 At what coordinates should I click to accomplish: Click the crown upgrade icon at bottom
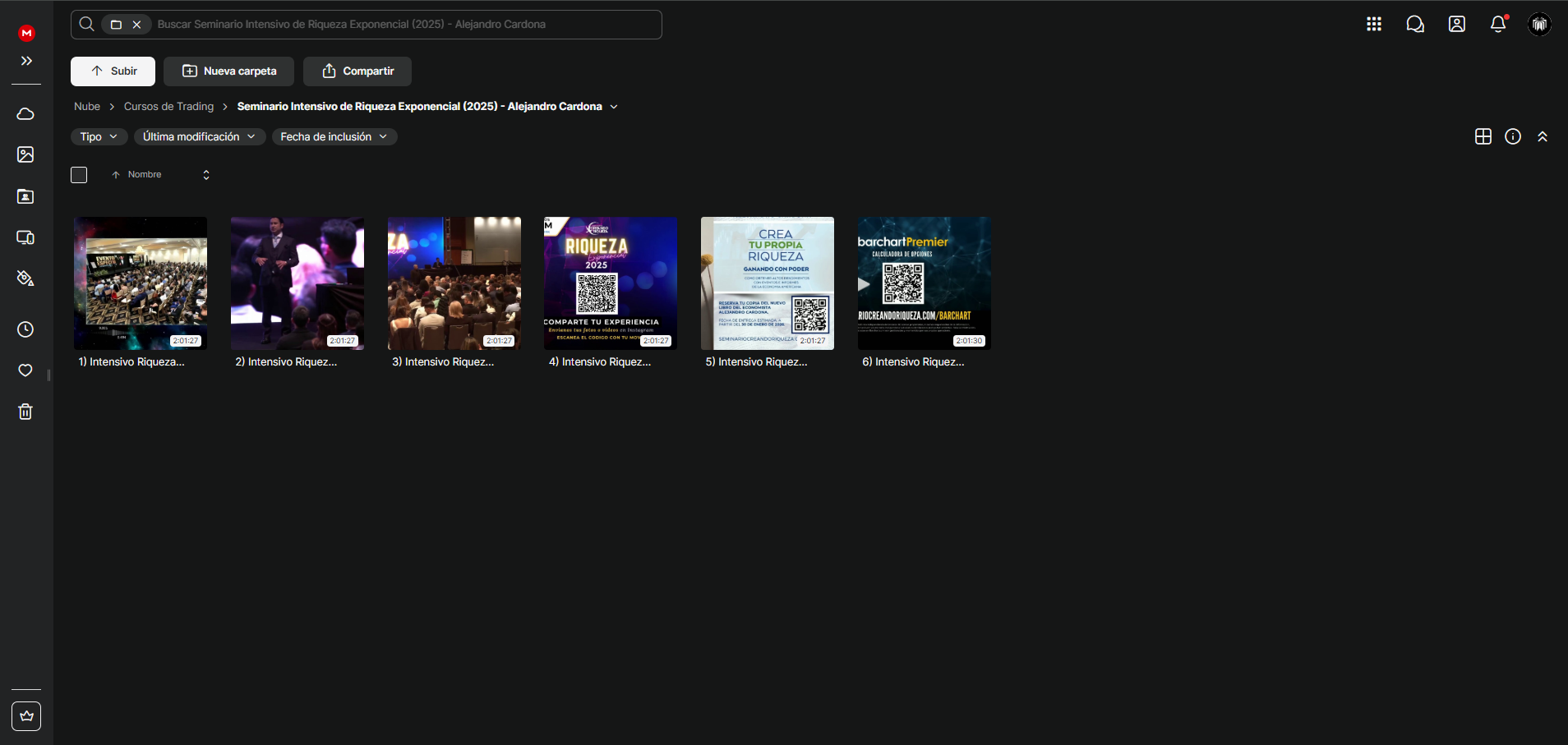point(26,716)
